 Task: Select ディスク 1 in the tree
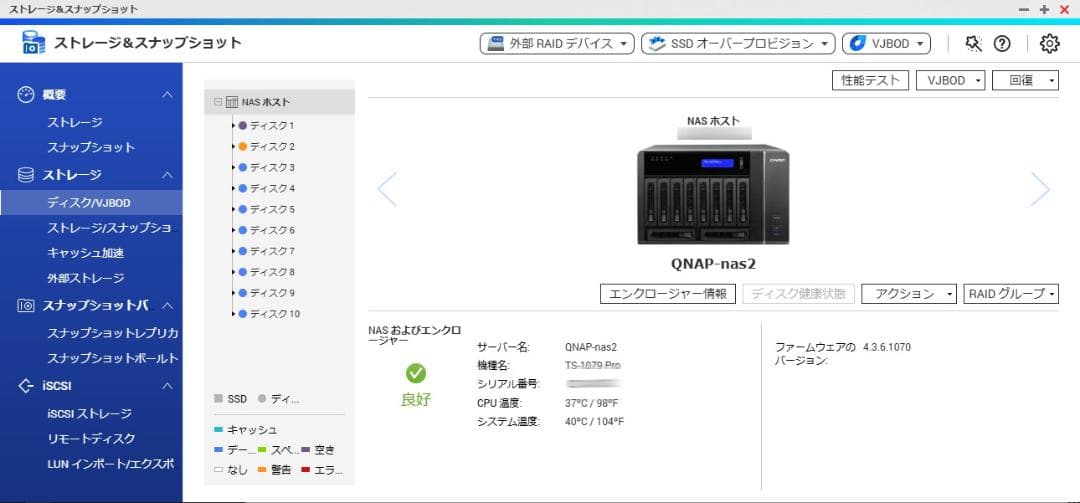(x=271, y=125)
